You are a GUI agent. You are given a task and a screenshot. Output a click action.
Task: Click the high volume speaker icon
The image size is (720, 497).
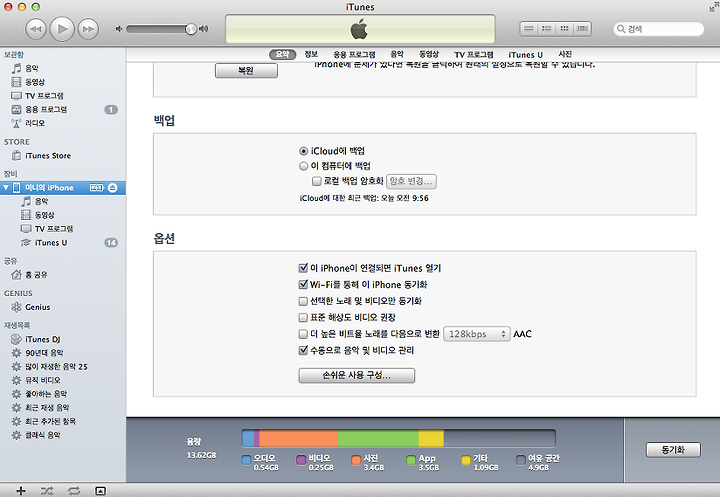coord(203,29)
